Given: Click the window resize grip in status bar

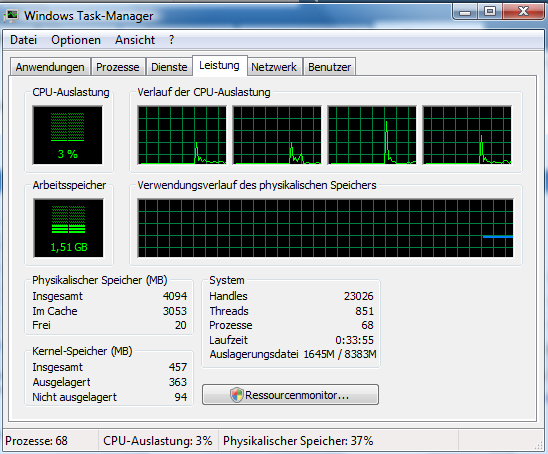Looking at the screenshot, I should [x=539, y=445].
